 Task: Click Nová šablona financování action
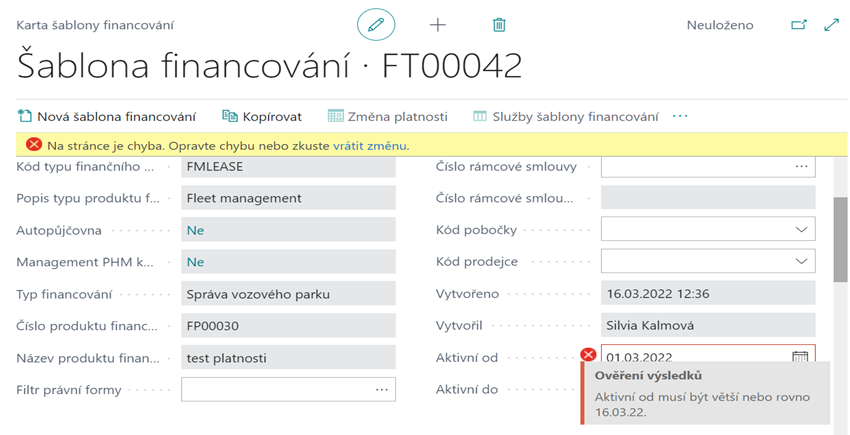(x=107, y=116)
